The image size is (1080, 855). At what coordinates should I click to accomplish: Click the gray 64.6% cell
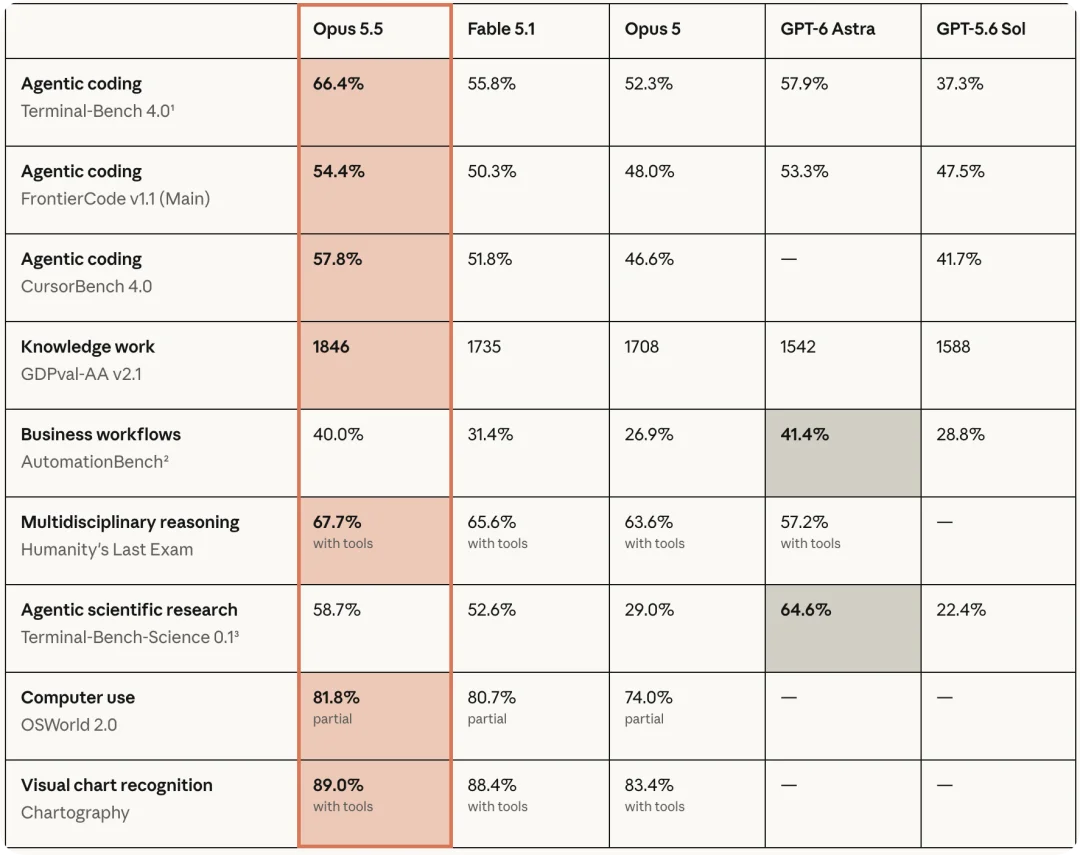[x=843, y=628]
